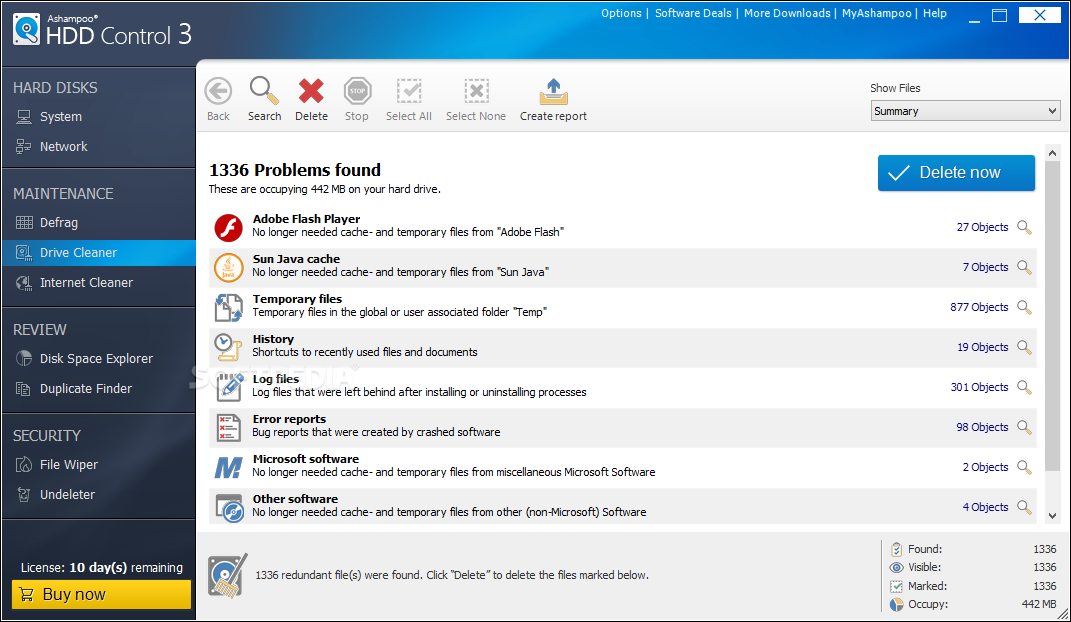Viewport: 1071px width, 622px height.
Task: Inspect Microsoft software objects with magnifier
Action: [x=1024, y=467]
